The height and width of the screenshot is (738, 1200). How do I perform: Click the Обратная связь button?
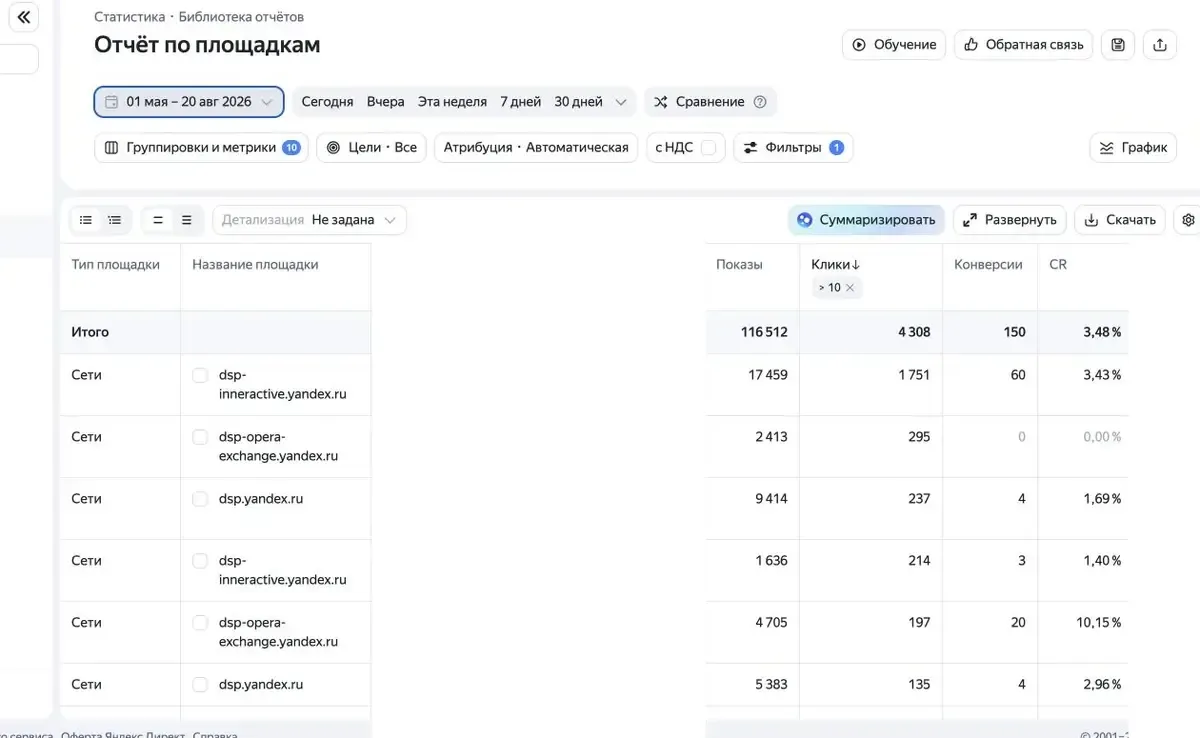click(1023, 45)
